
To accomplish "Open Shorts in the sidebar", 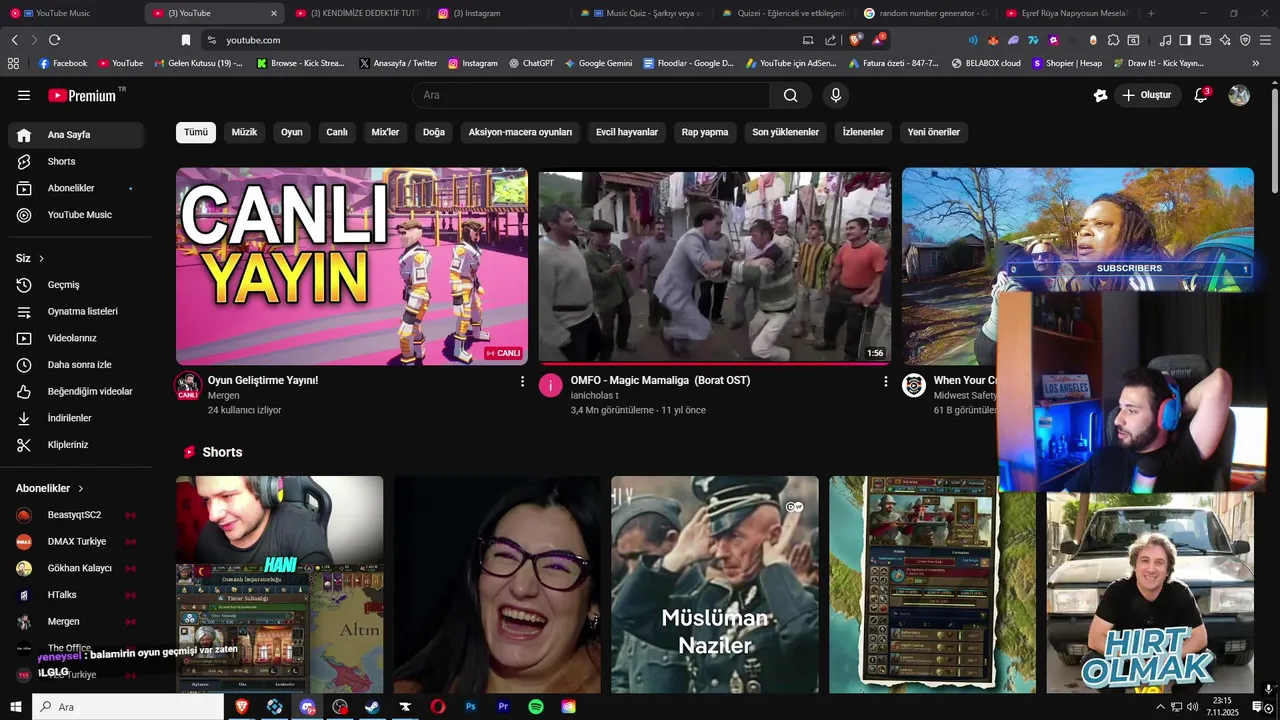I will pyautogui.click(x=76, y=161).
